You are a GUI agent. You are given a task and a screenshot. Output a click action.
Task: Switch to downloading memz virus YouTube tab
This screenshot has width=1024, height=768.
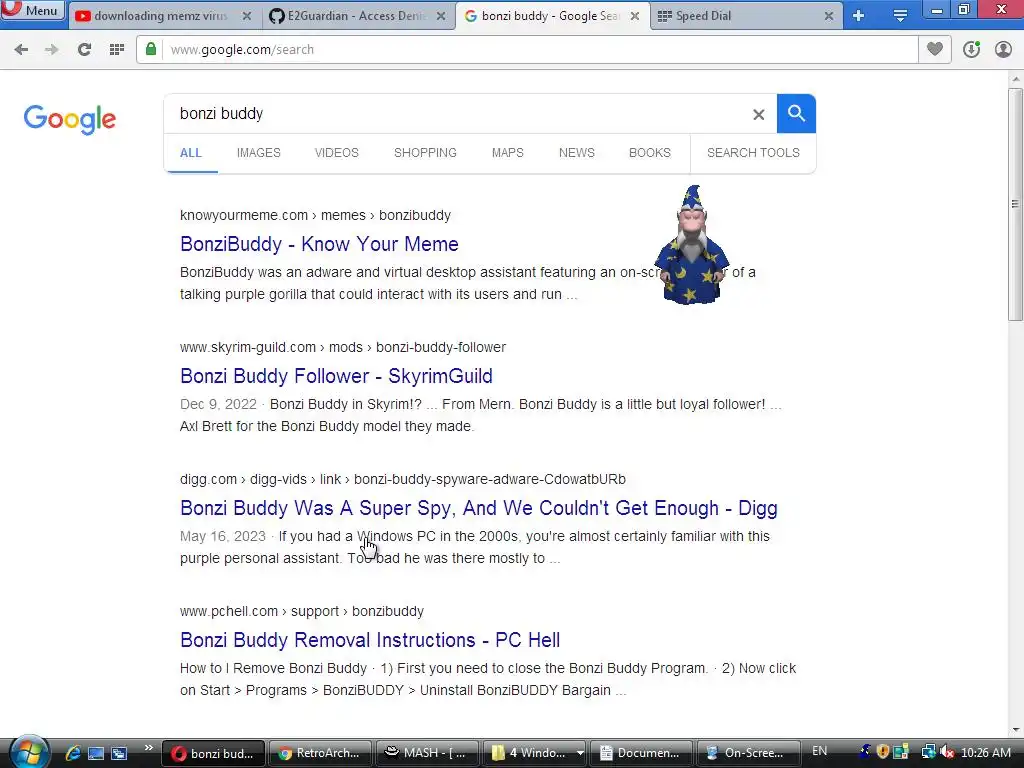tap(160, 16)
